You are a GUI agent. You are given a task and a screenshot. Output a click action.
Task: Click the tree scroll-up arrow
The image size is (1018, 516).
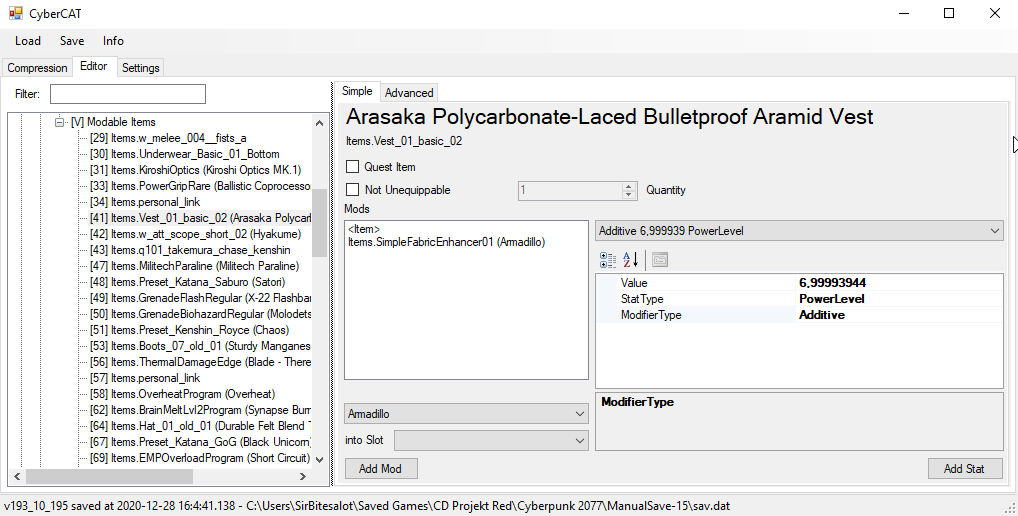(x=319, y=122)
